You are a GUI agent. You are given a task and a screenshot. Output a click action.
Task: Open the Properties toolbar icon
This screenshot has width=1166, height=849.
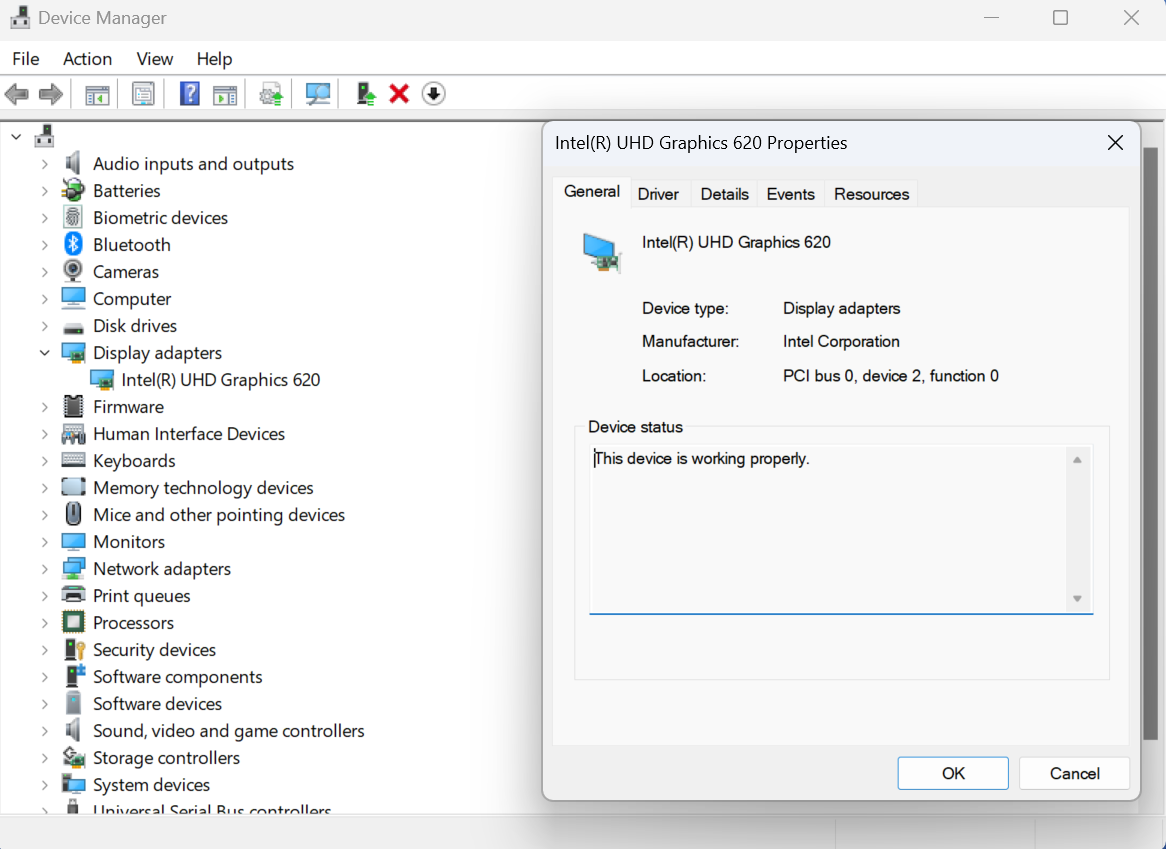pos(143,93)
